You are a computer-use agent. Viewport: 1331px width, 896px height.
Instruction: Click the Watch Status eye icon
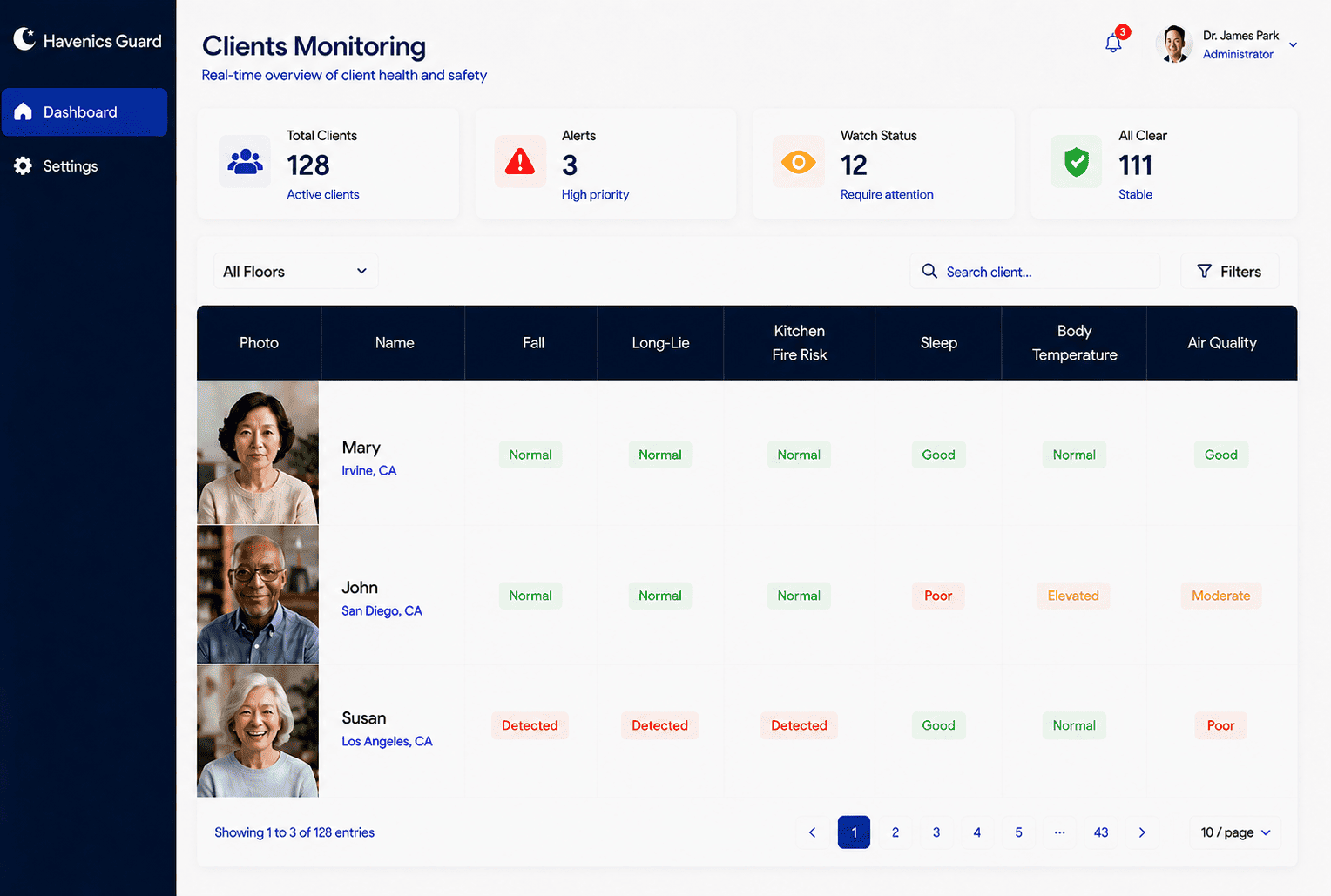tap(798, 162)
